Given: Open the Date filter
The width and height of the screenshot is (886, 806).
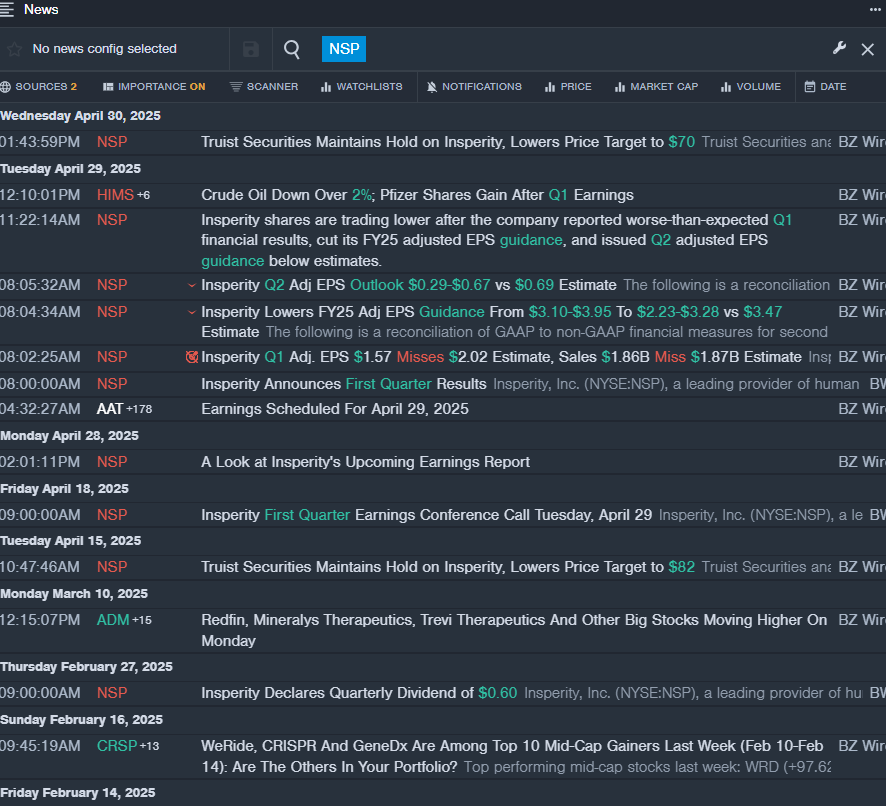Looking at the screenshot, I should point(826,86).
